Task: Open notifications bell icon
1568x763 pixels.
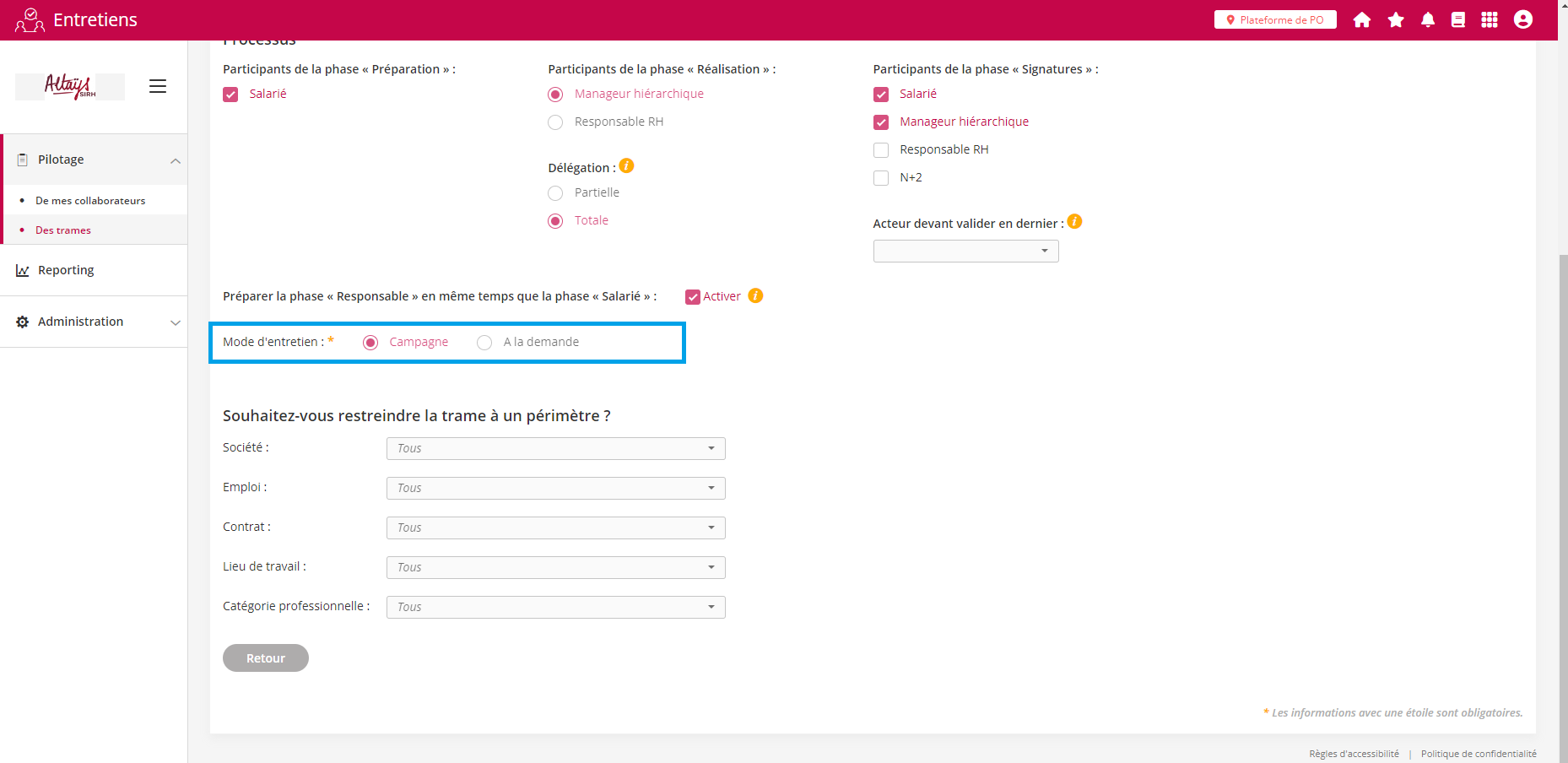Action: 1427,19
